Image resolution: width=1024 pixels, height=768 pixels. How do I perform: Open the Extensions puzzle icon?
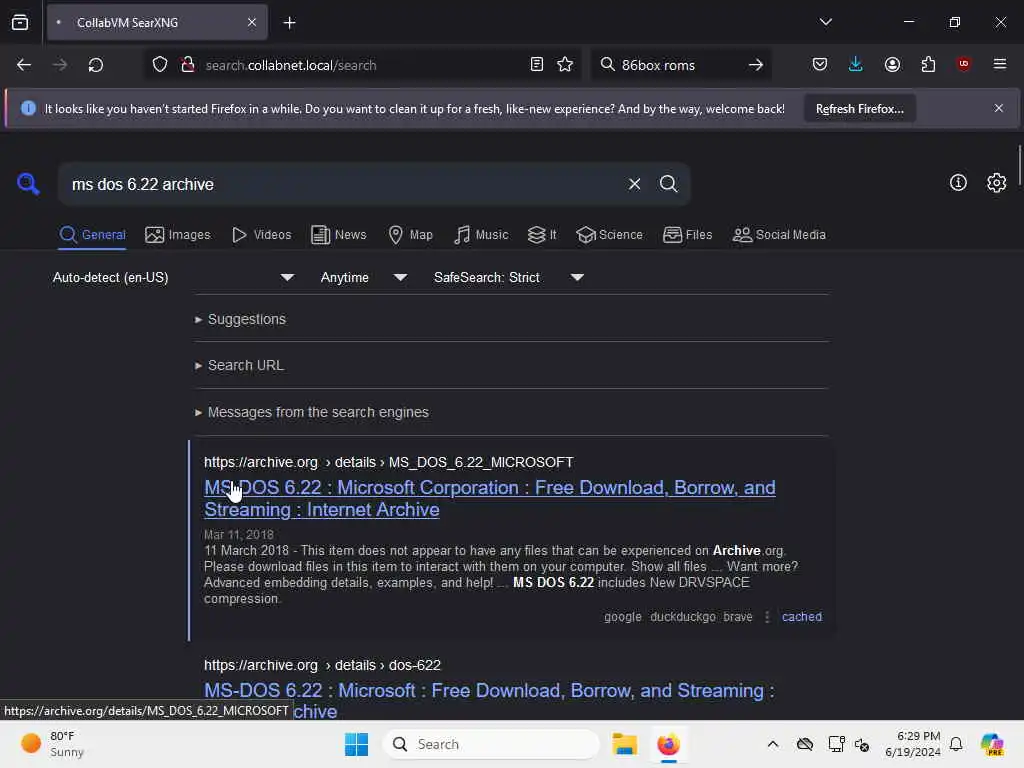tap(928, 65)
